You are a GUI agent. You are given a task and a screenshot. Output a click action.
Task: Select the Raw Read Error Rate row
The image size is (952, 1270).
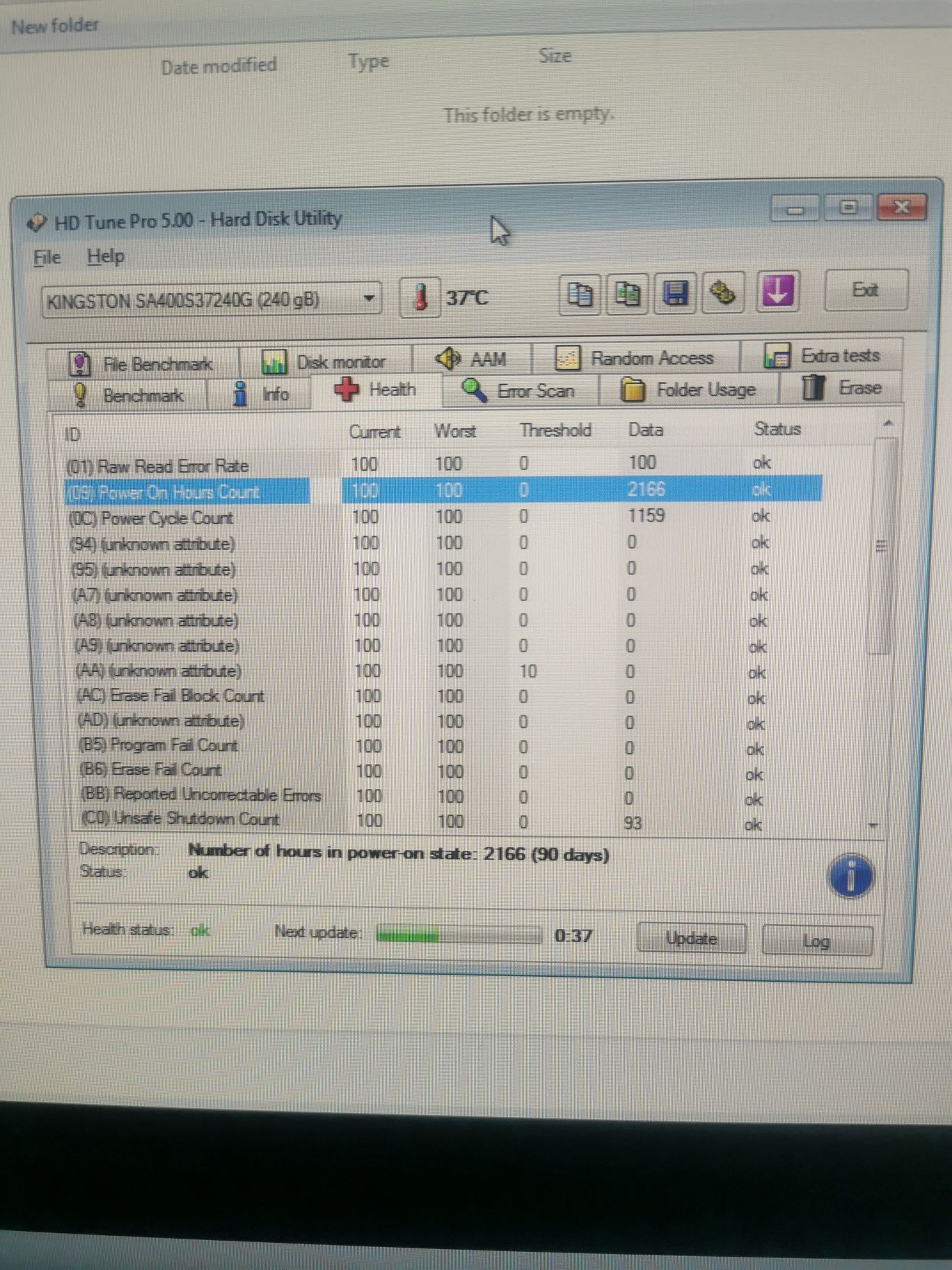click(443, 464)
